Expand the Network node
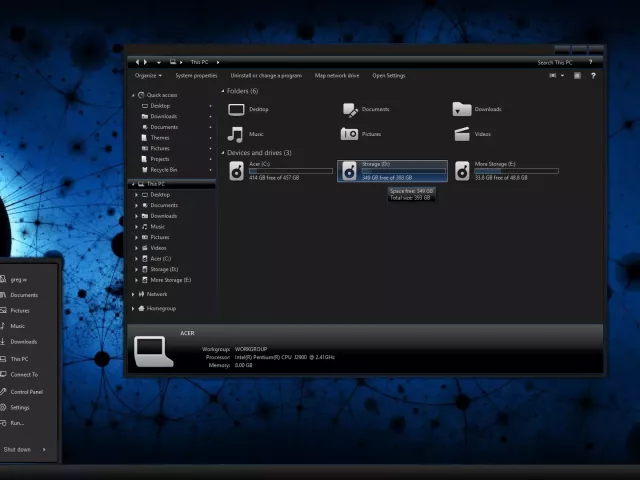Viewport: 640px width, 480px height. coord(133,294)
